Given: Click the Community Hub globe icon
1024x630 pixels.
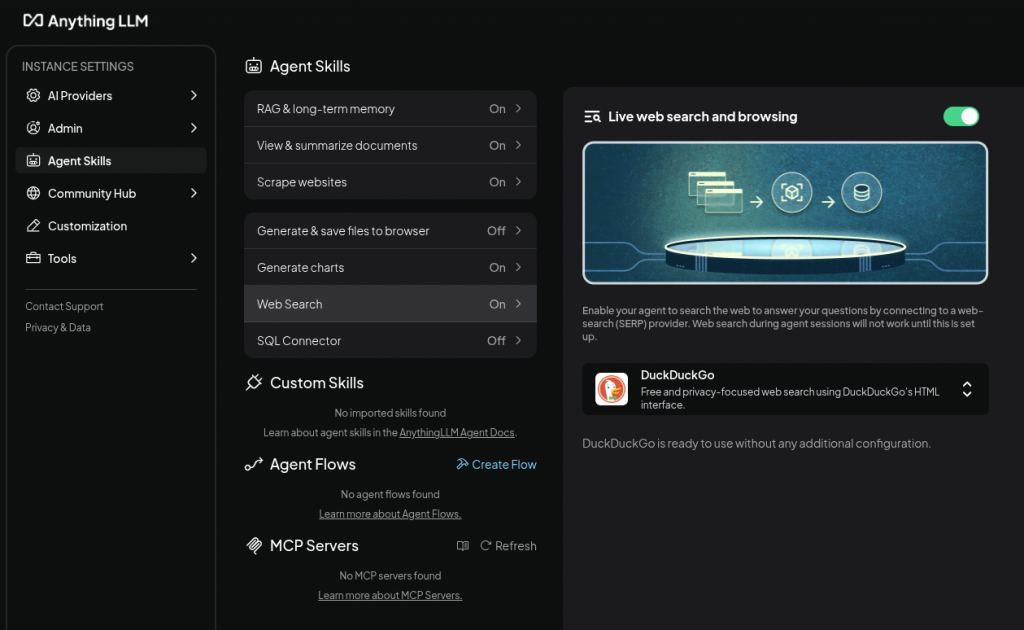Looking at the screenshot, I should pos(34,193).
